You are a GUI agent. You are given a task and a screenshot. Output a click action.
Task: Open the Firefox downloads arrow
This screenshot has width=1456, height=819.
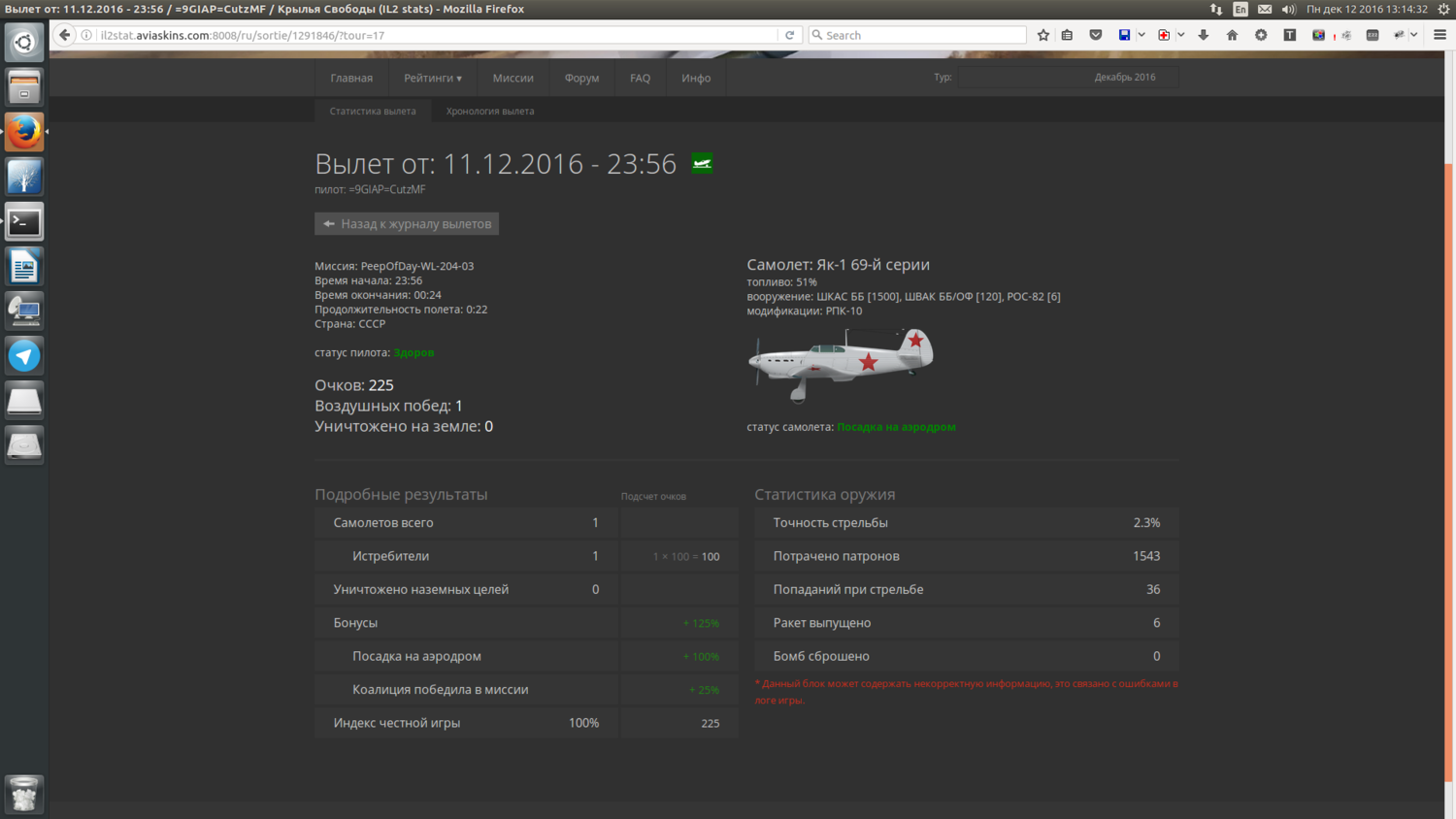click(x=1204, y=35)
